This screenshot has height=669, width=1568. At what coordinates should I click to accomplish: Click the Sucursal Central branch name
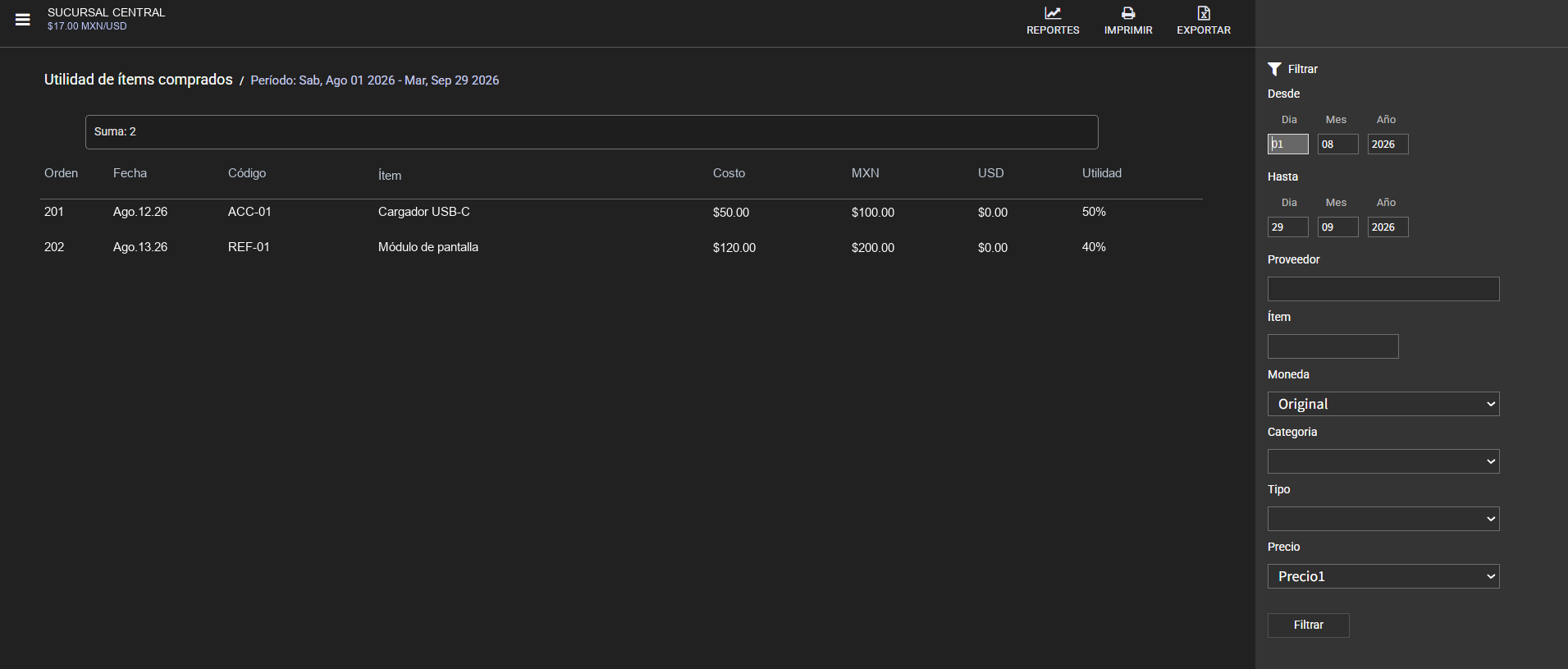point(107,12)
